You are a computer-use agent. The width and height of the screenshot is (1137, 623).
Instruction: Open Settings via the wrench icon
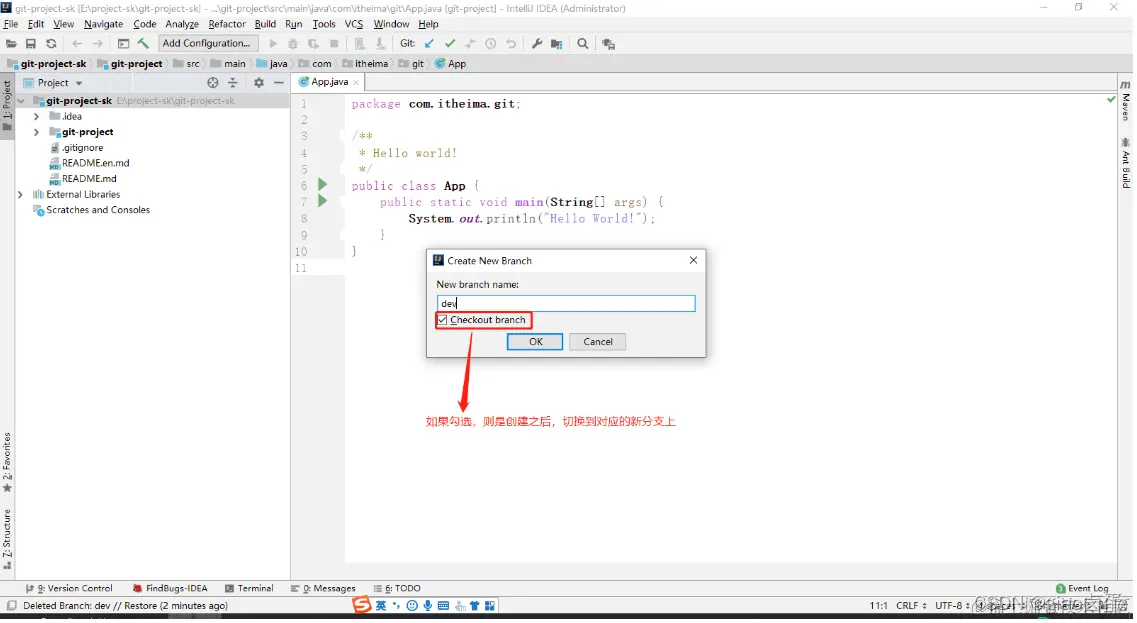click(537, 44)
